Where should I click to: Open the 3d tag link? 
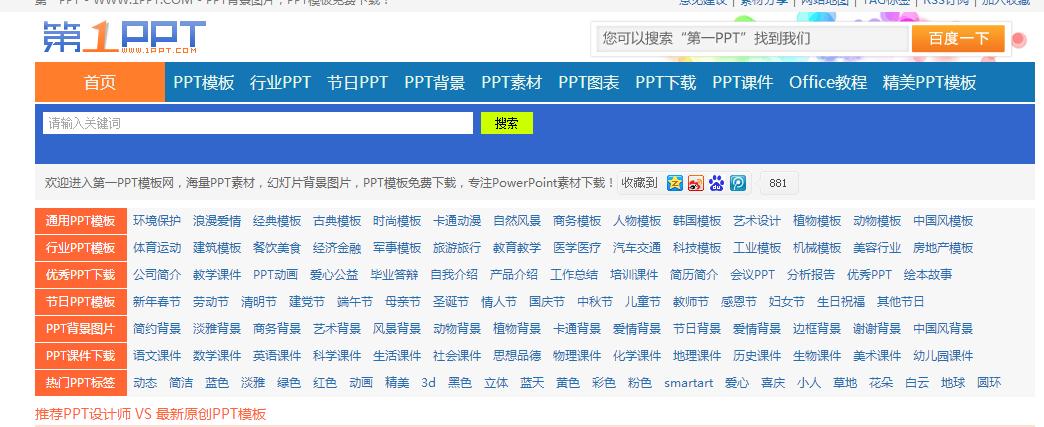tap(428, 382)
